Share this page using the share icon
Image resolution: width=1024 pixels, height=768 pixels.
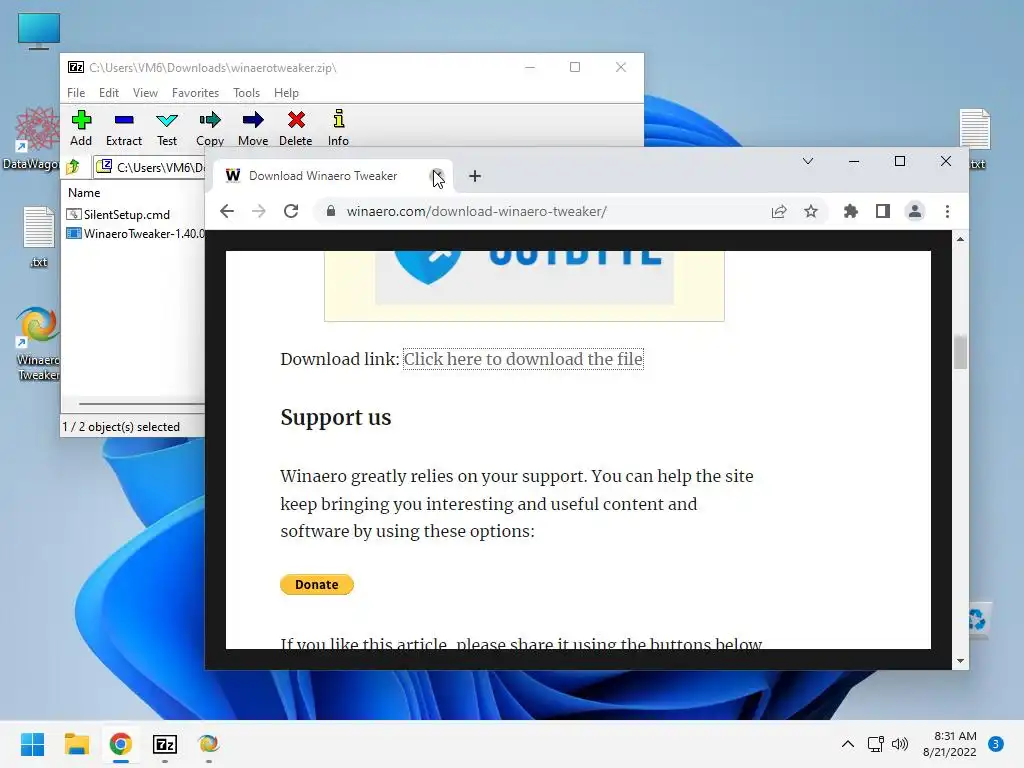779,211
